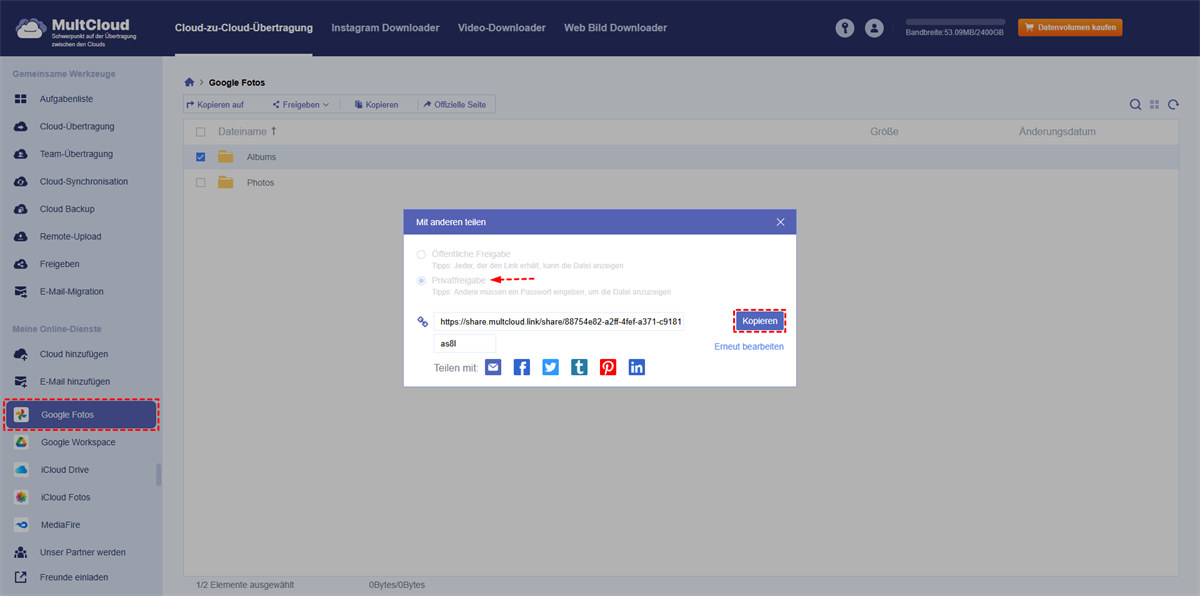
Task: Click Offizielle Seite in toolbar
Action: pos(455,104)
